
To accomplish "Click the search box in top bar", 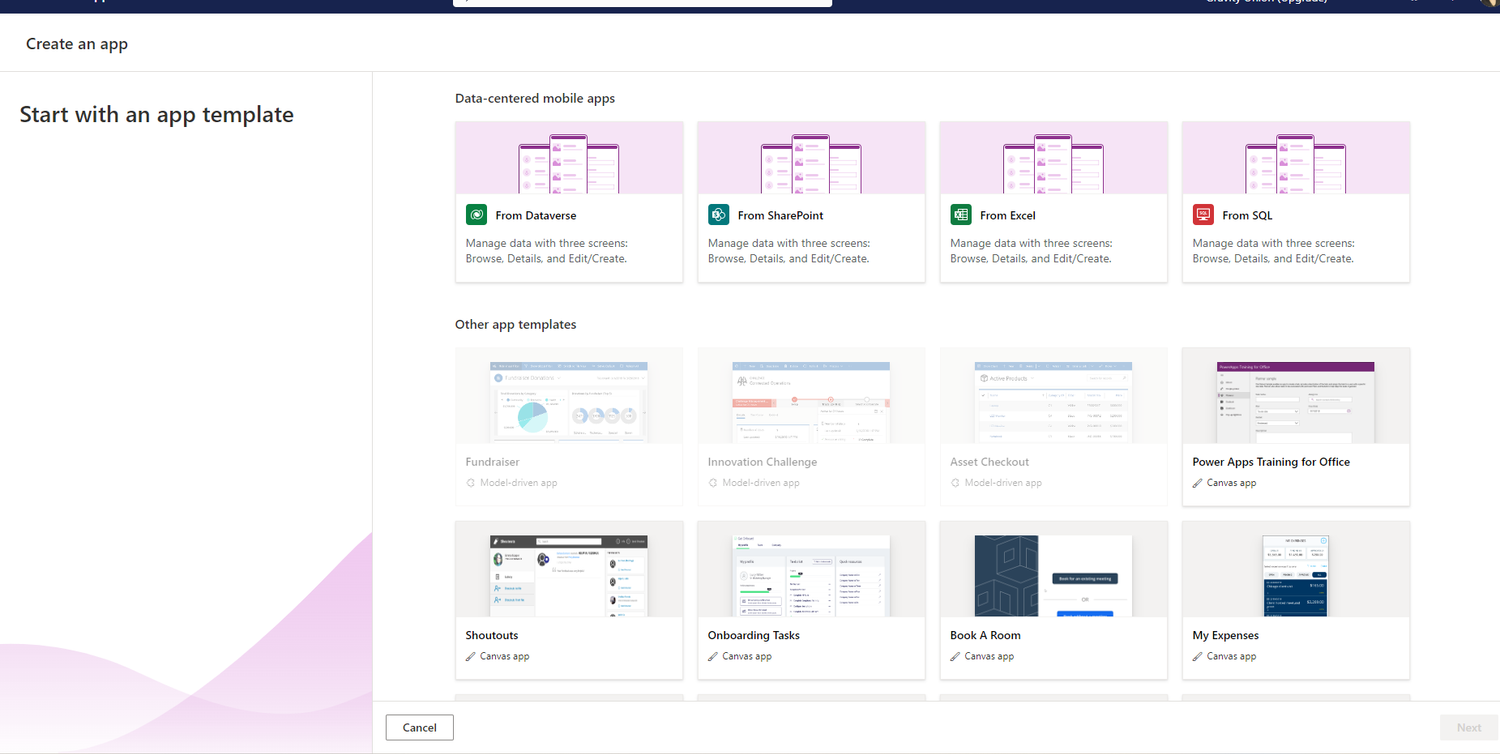I will [x=641, y=2].
